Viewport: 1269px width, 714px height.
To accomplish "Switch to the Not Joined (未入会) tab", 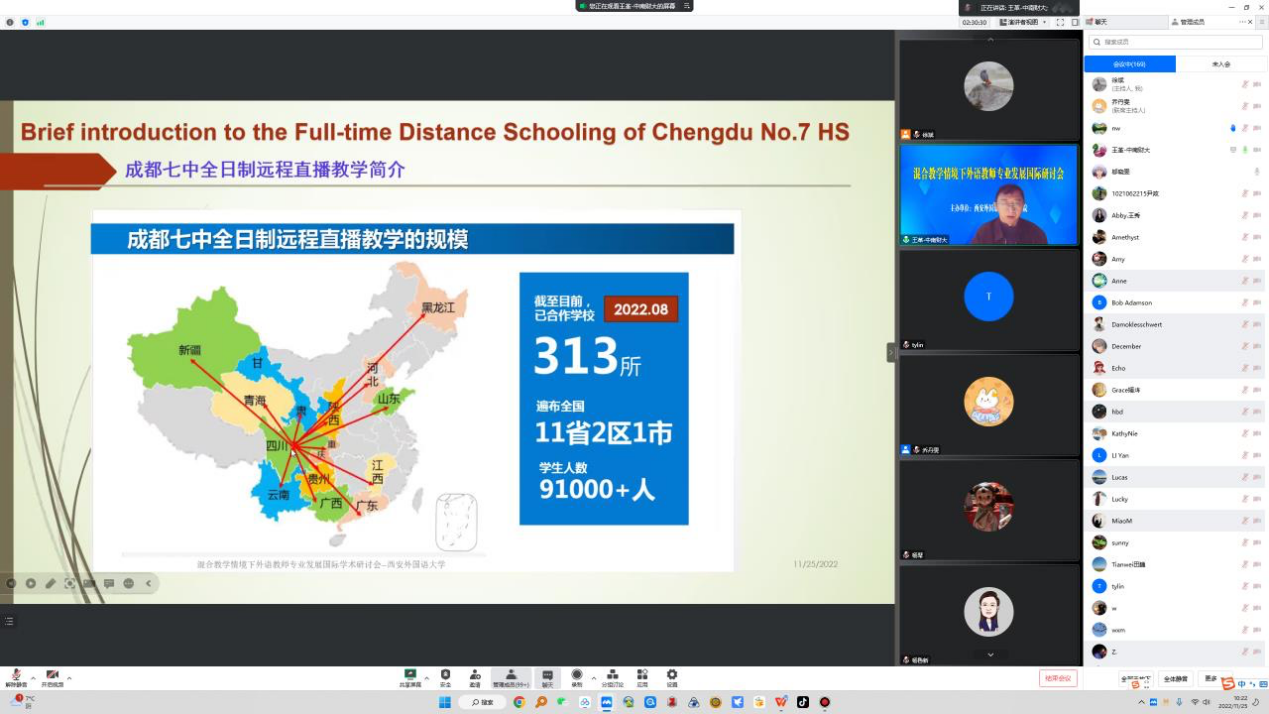I will [1221, 64].
